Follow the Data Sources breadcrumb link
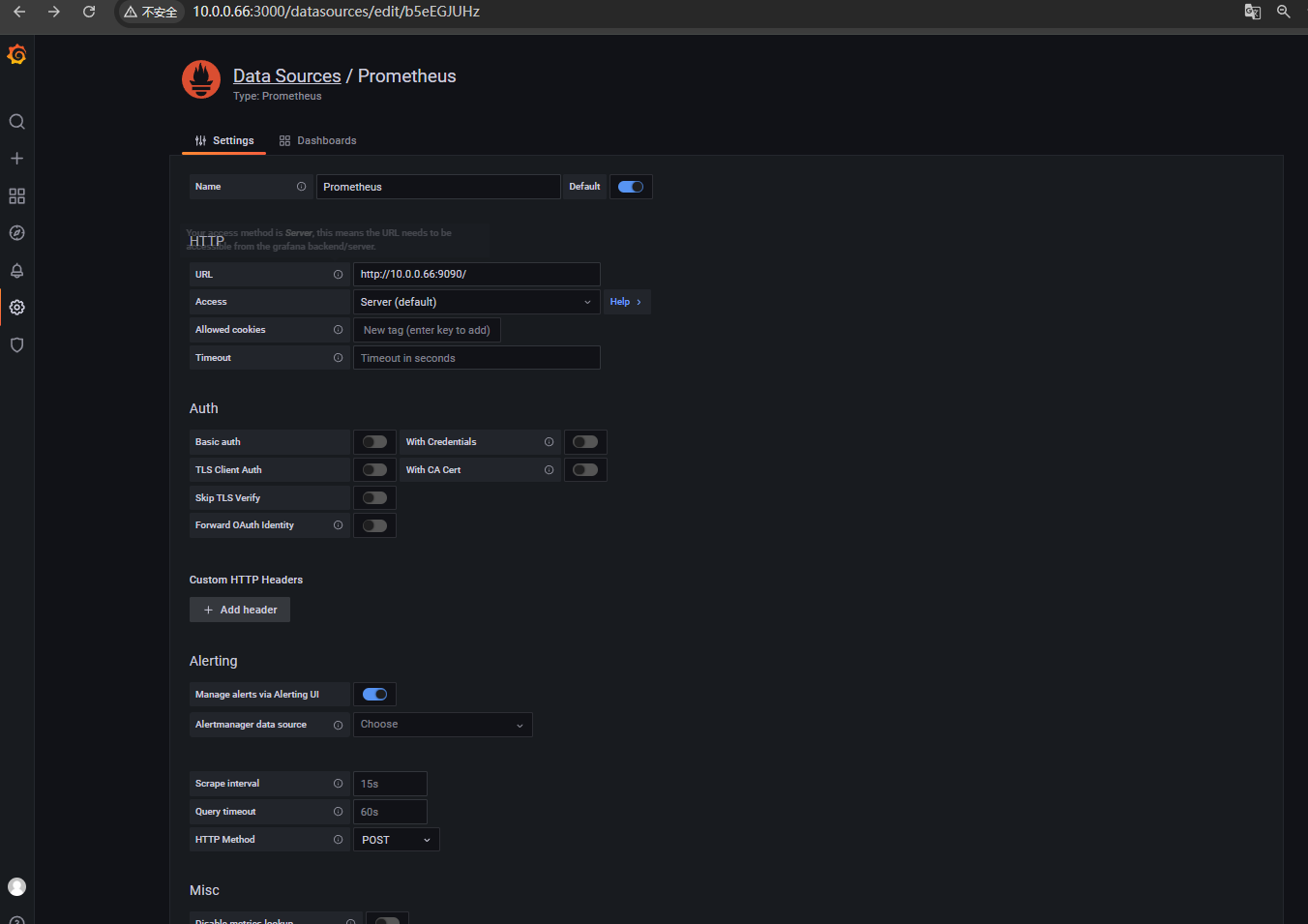This screenshot has height=924, width=1308. click(286, 76)
